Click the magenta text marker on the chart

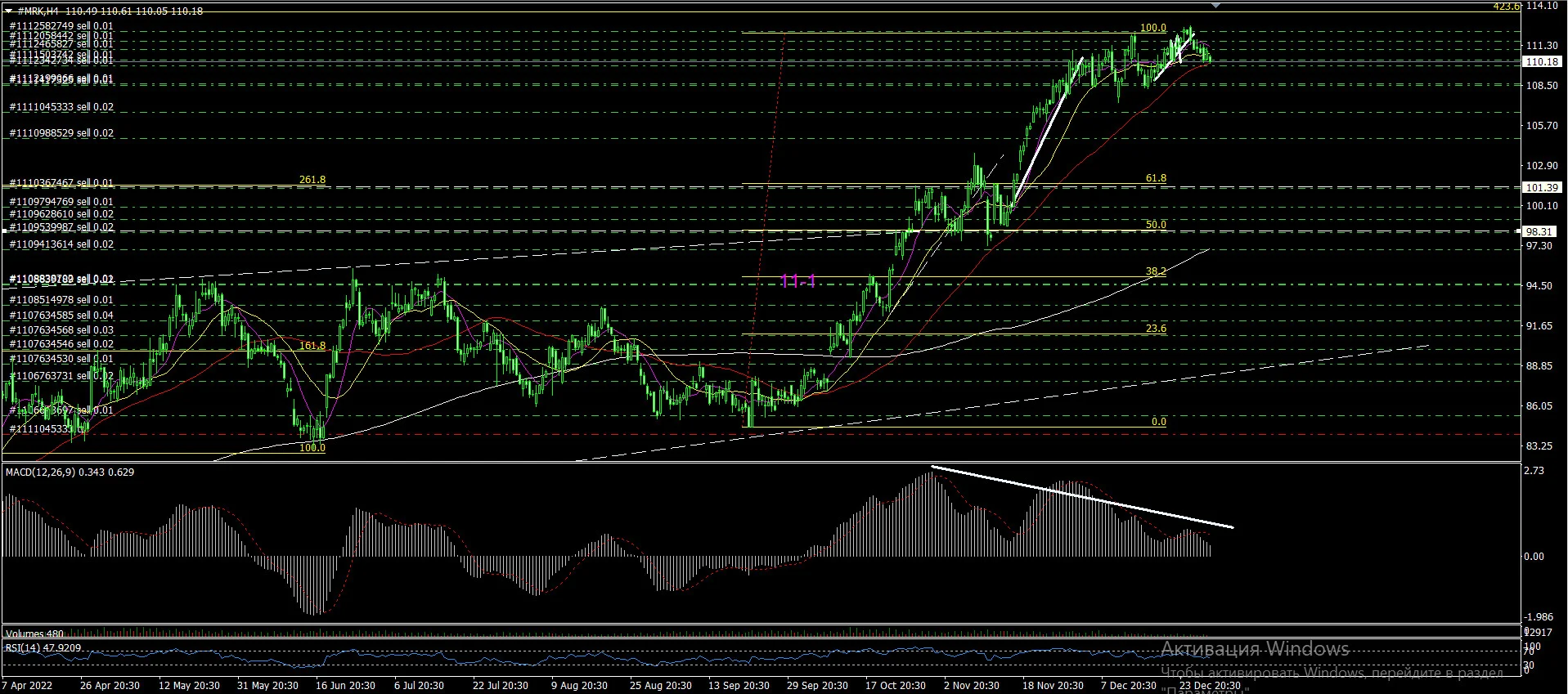pyautogui.click(x=798, y=281)
